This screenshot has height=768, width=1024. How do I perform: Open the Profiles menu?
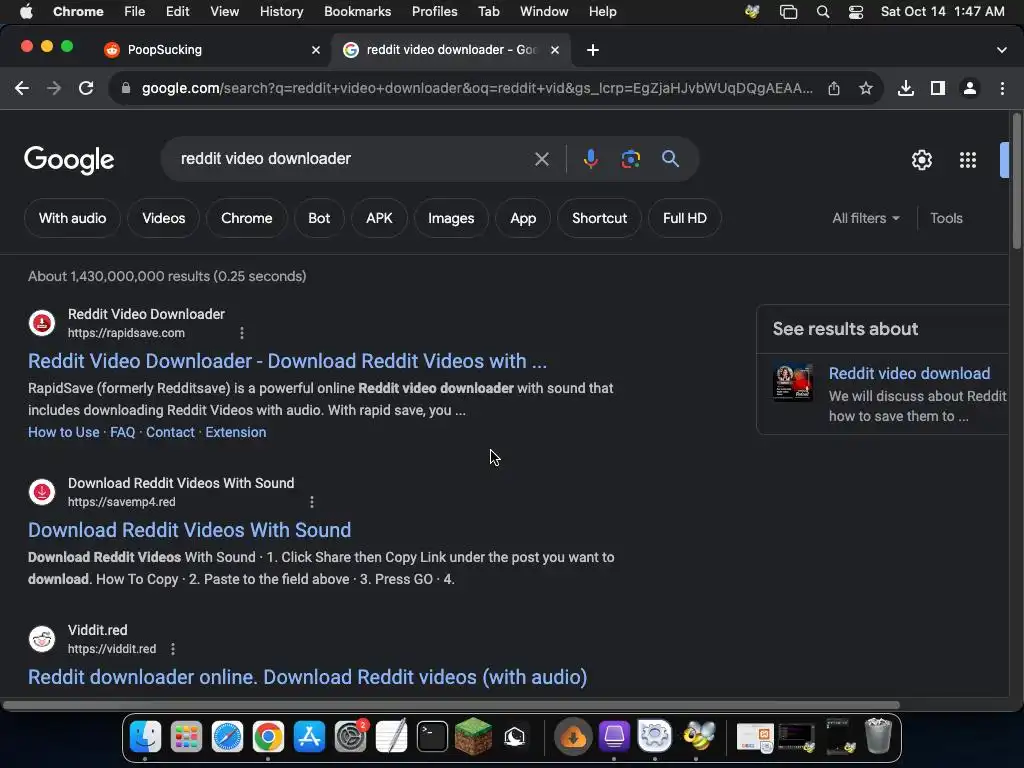point(434,12)
